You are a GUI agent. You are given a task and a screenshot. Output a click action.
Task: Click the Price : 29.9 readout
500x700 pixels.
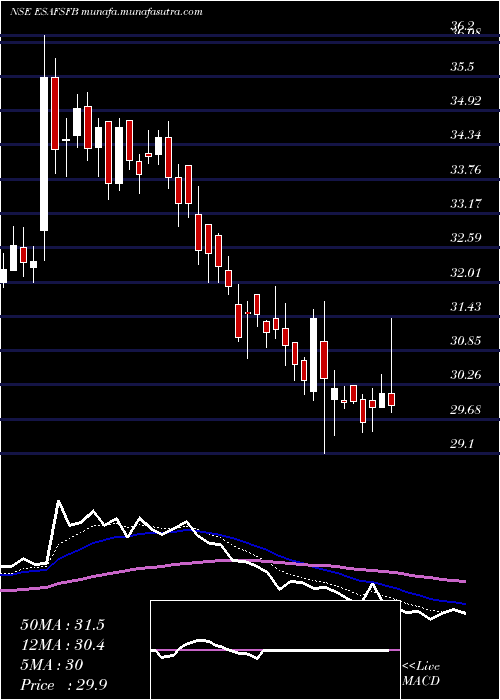point(63,685)
